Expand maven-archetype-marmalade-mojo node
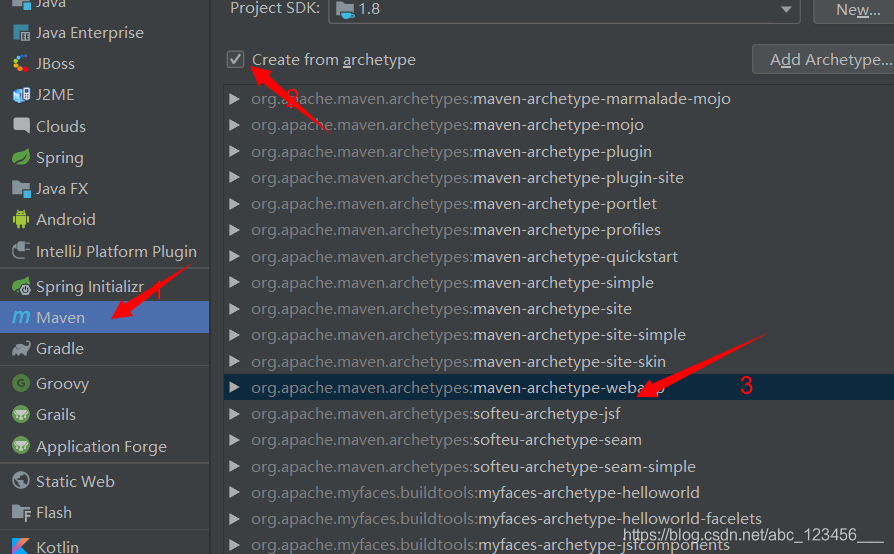This screenshot has width=894, height=554. coord(234,99)
